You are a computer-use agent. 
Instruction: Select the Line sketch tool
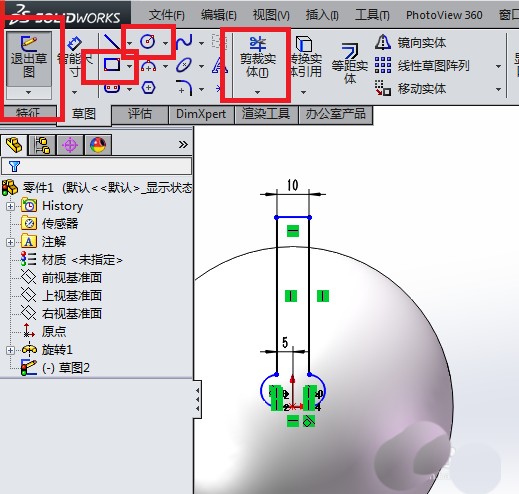click(x=112, y=42)
